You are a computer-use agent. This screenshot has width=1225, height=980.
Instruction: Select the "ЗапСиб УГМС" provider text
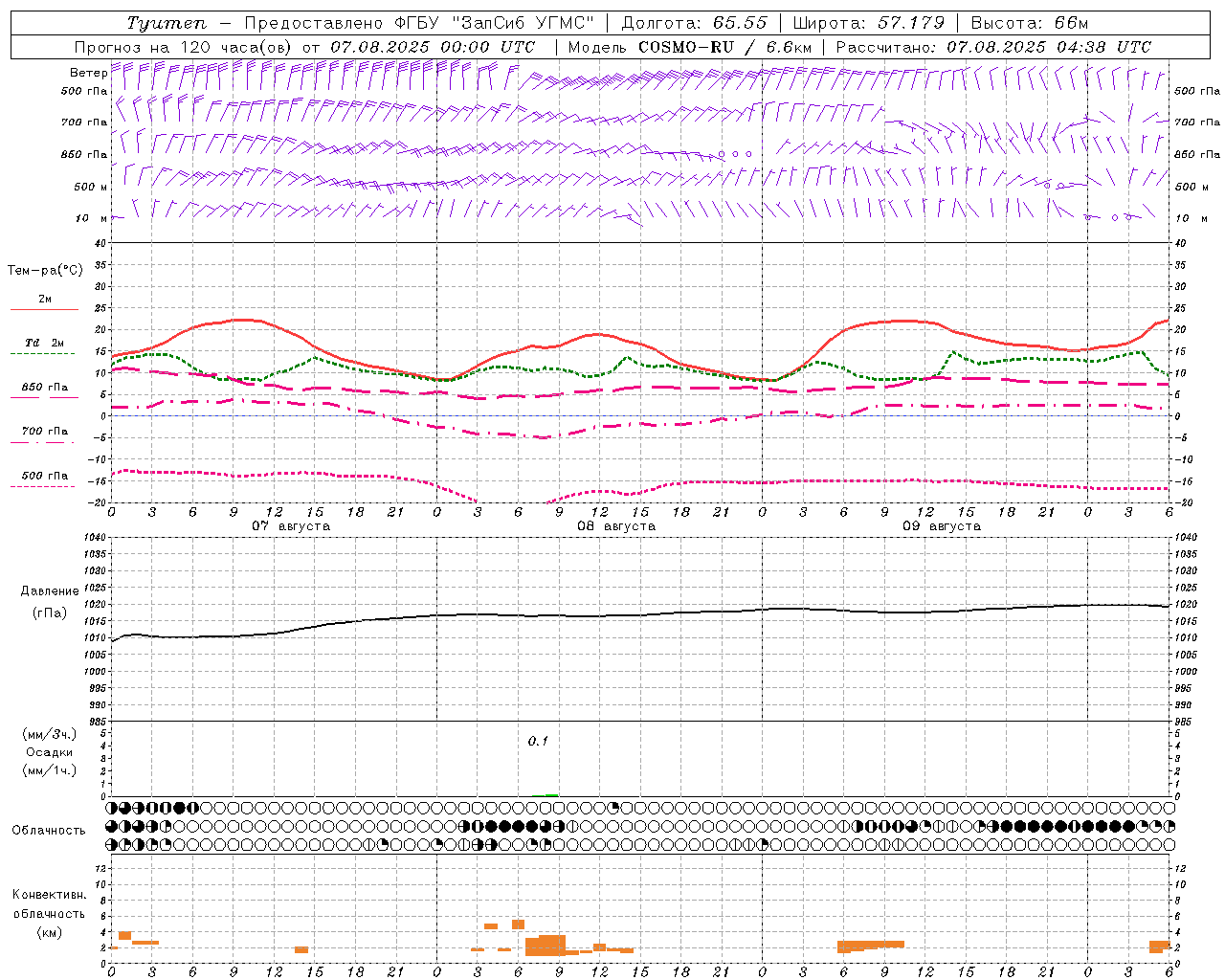[x=524, y=23]
